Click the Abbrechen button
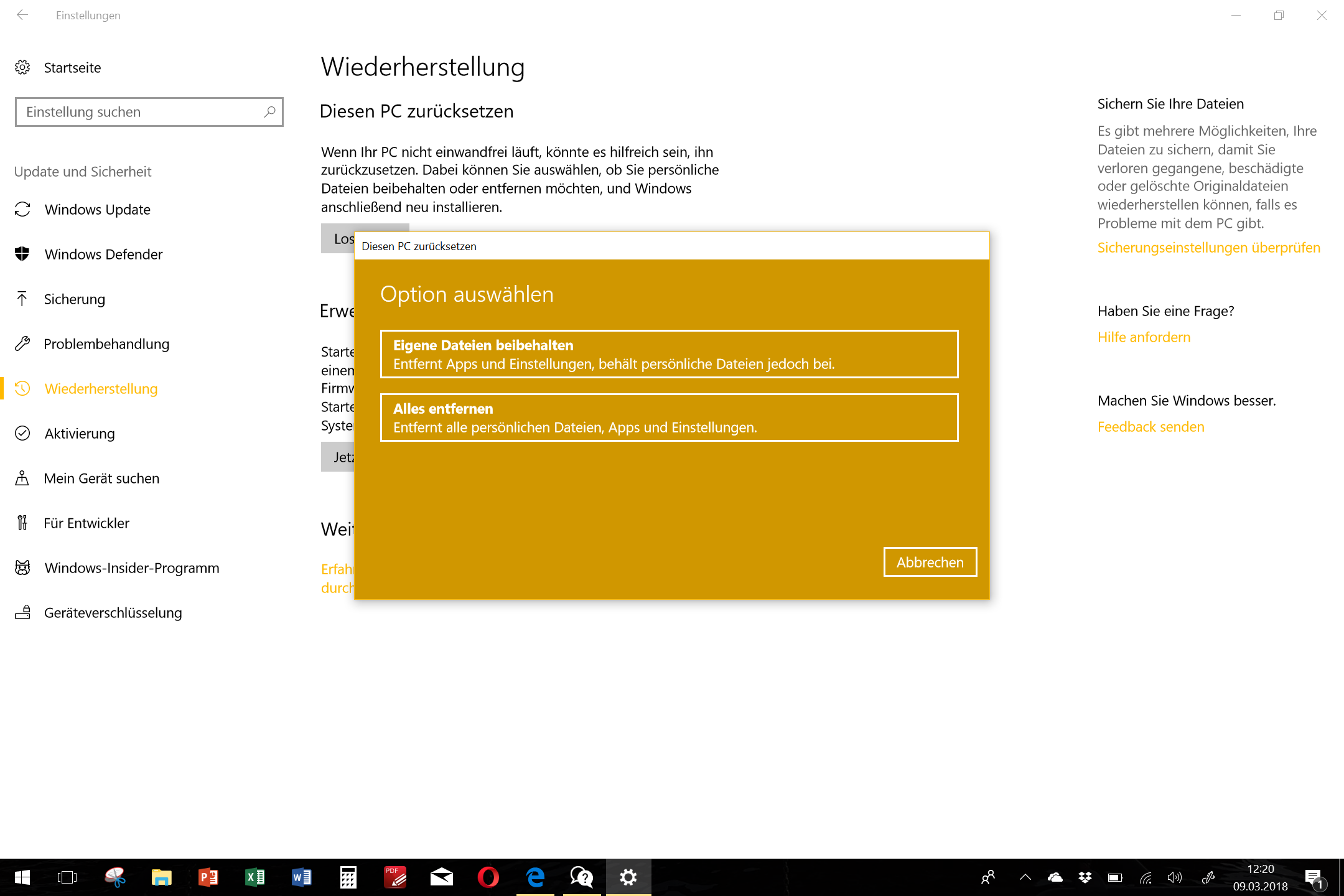The height and width of the screenshot is (896, 1344). click(x=930, y=562)
